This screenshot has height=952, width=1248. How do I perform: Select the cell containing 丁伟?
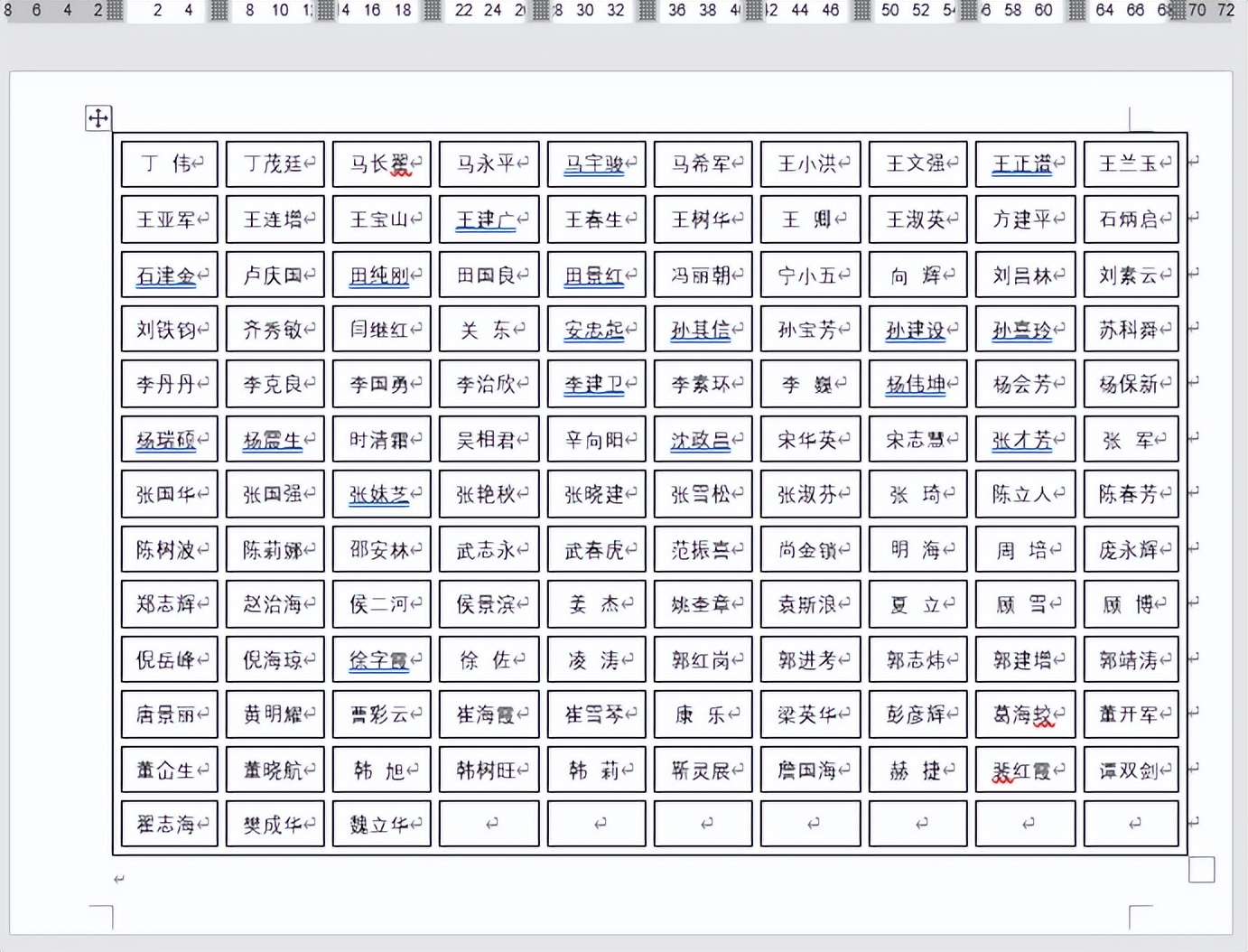[169, 163]
